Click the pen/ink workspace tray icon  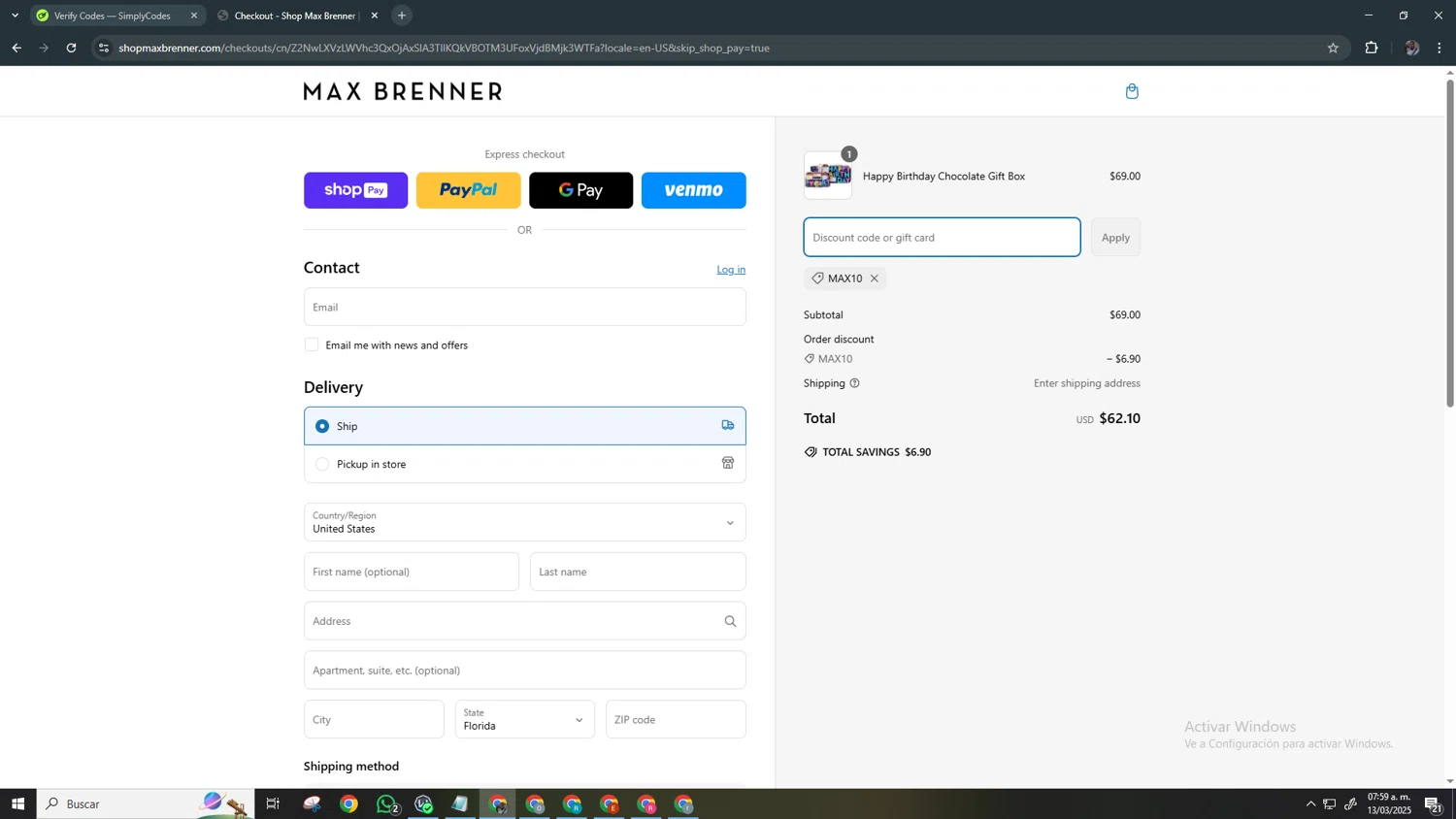[x=1350, y=803]
